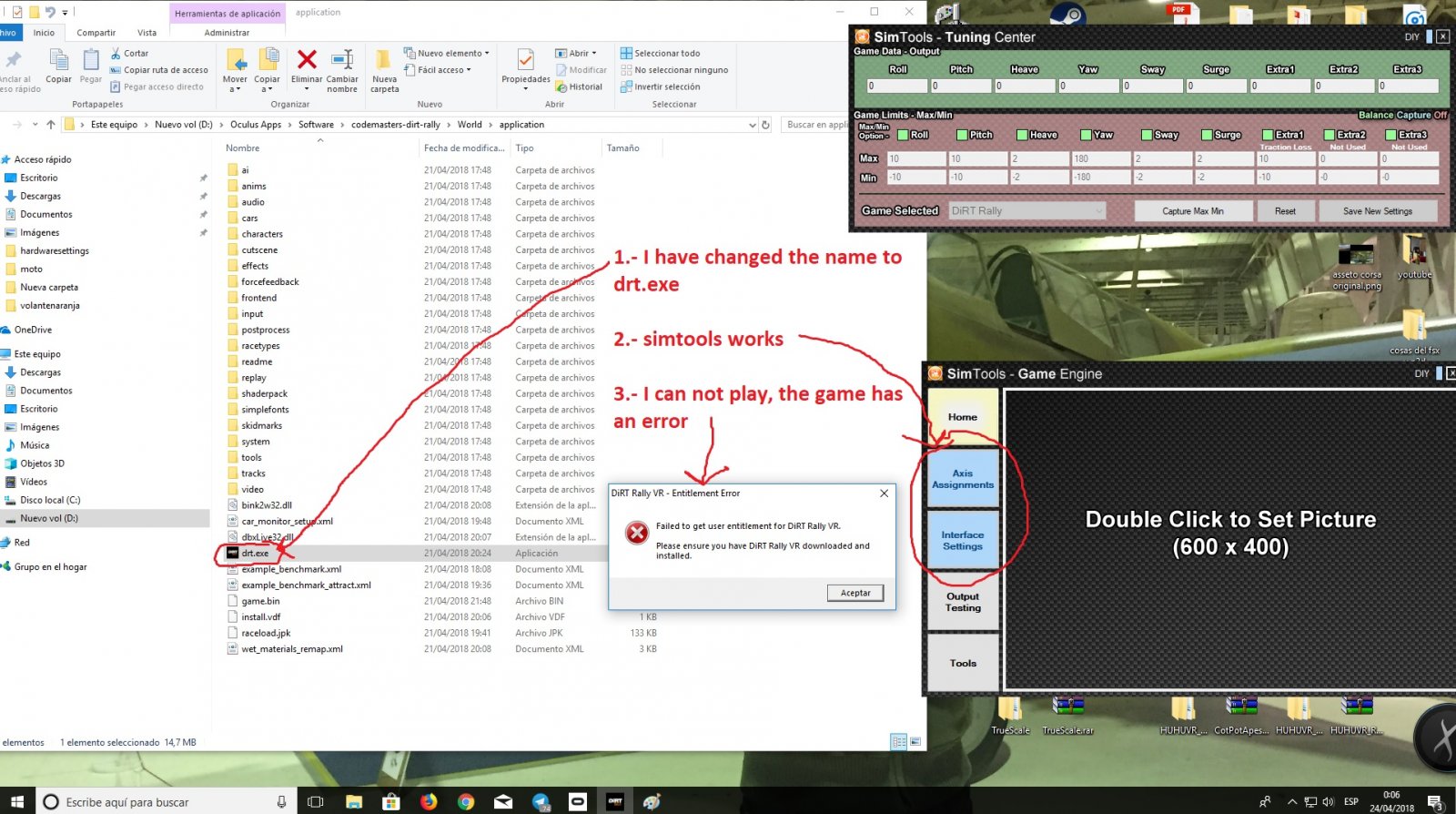Click Reset button in Tuning Center

pos(1285,211)
